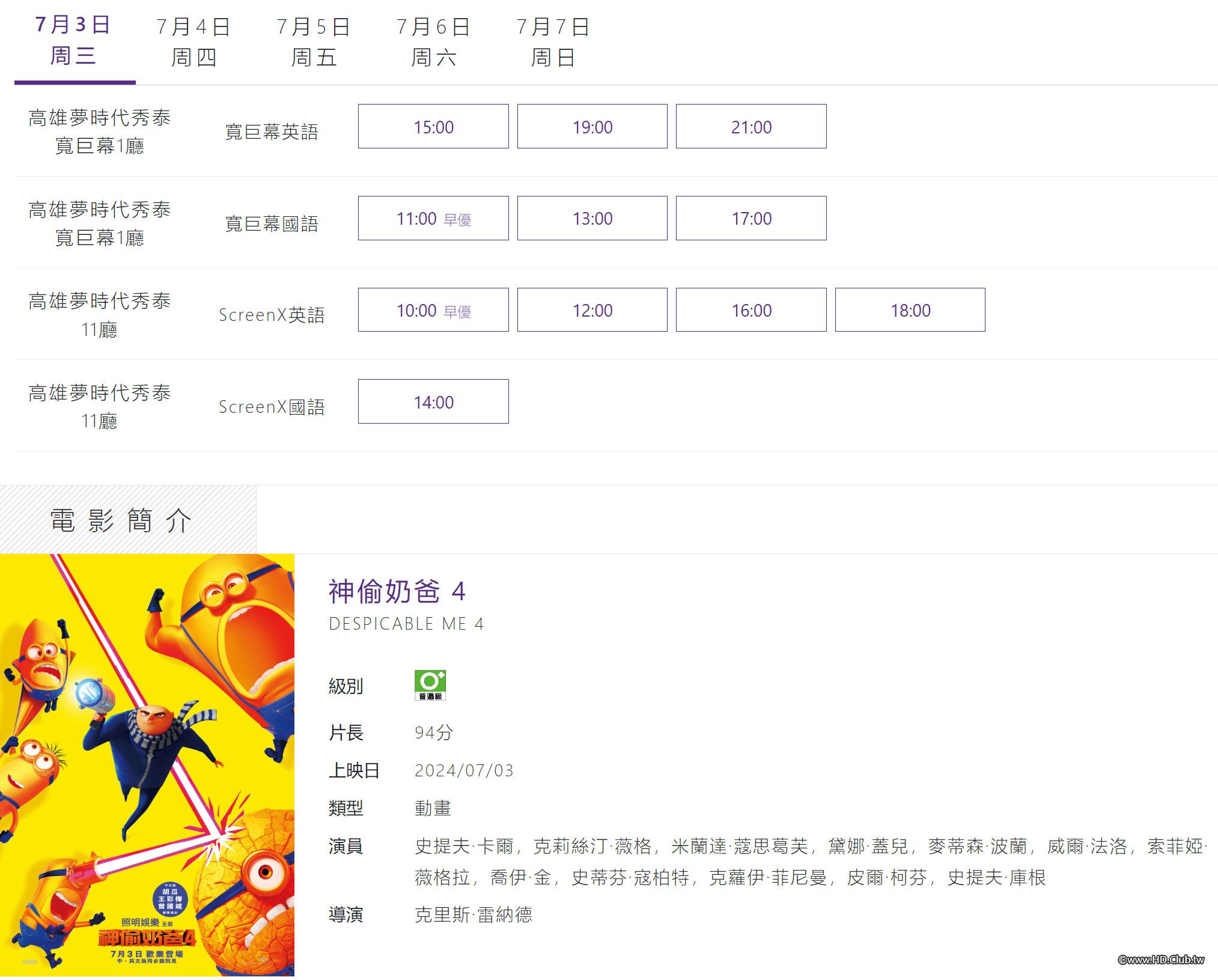This screenshot has height=980, width=1218.
Task: Open the 7月5日 周五 date tab
Action: (x=314, y=42)
